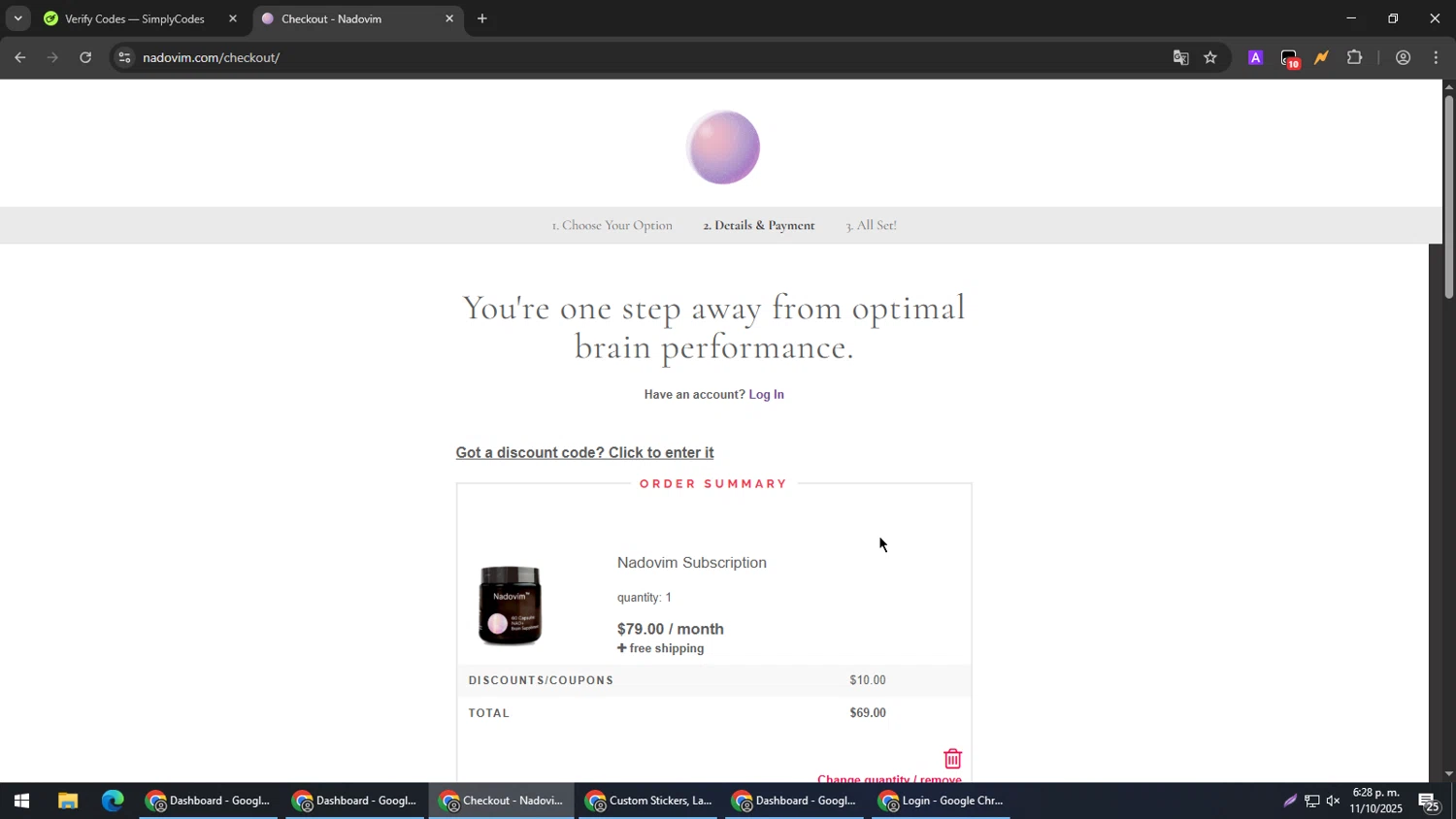Image resolution: width=1456 pixels, height=819 pixels.
Task: Open the pen tray icon in system tray
Action: [x=1290, y=802]
